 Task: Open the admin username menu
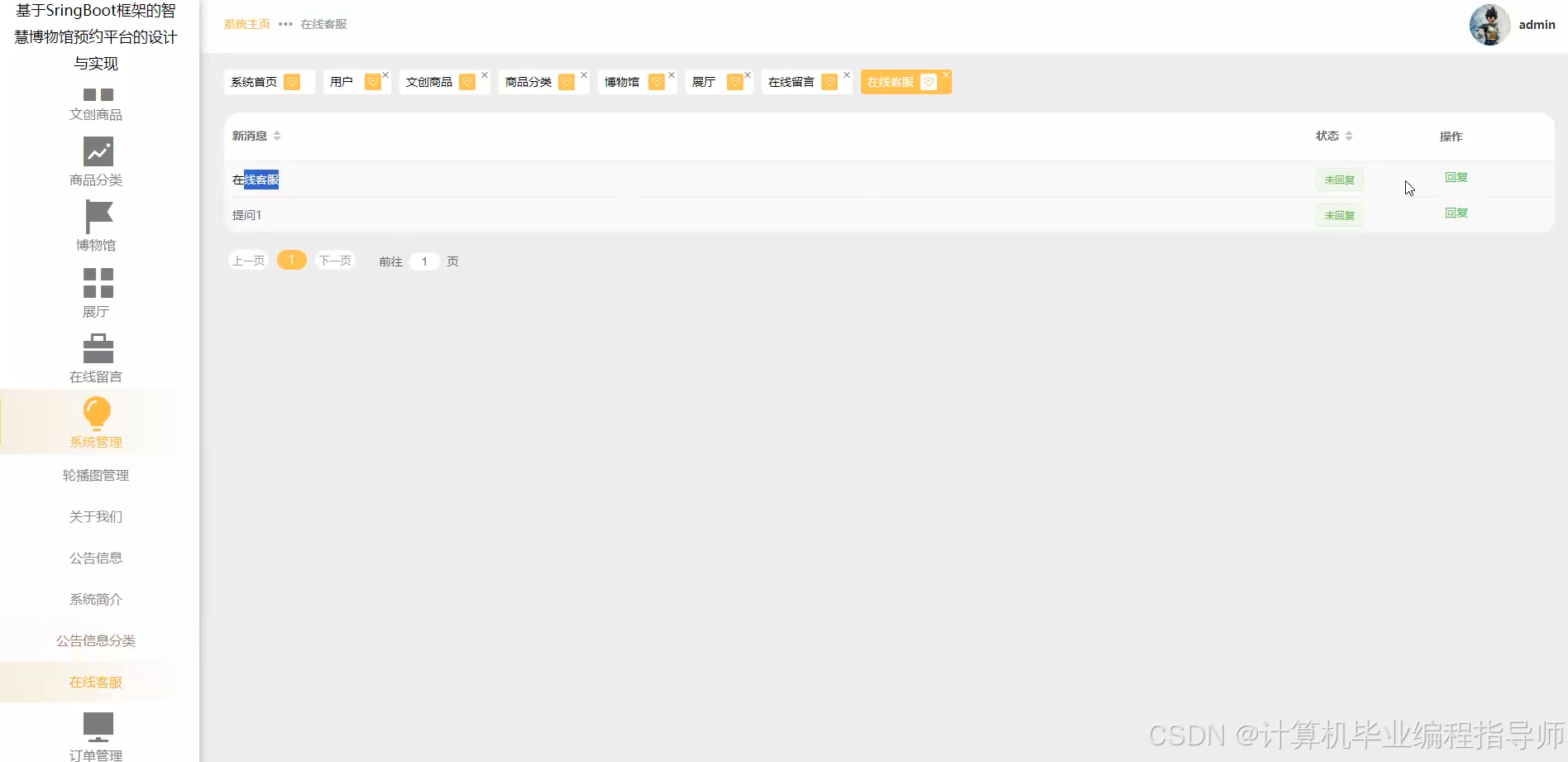coord(1537,25)
